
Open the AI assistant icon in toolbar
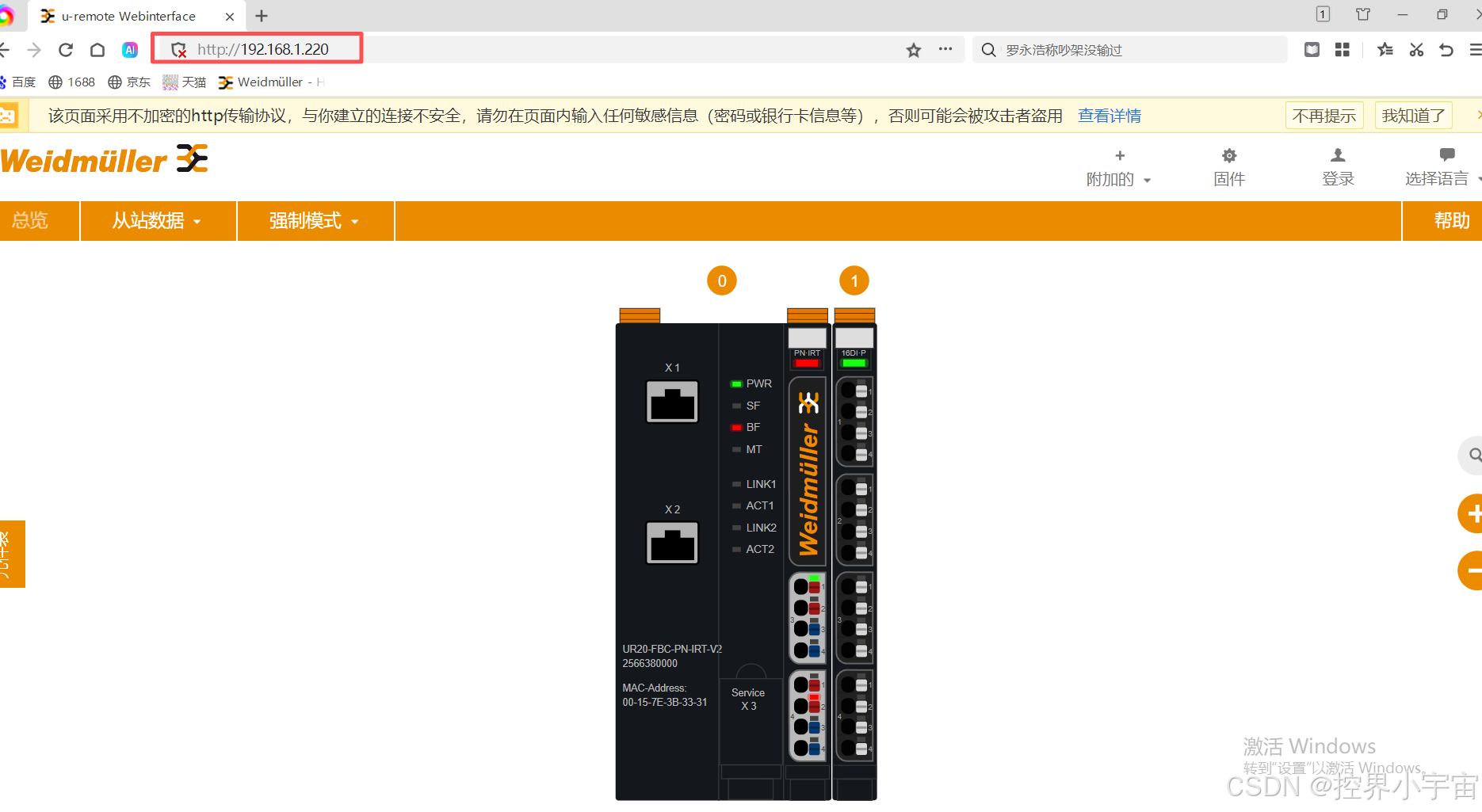130,50
